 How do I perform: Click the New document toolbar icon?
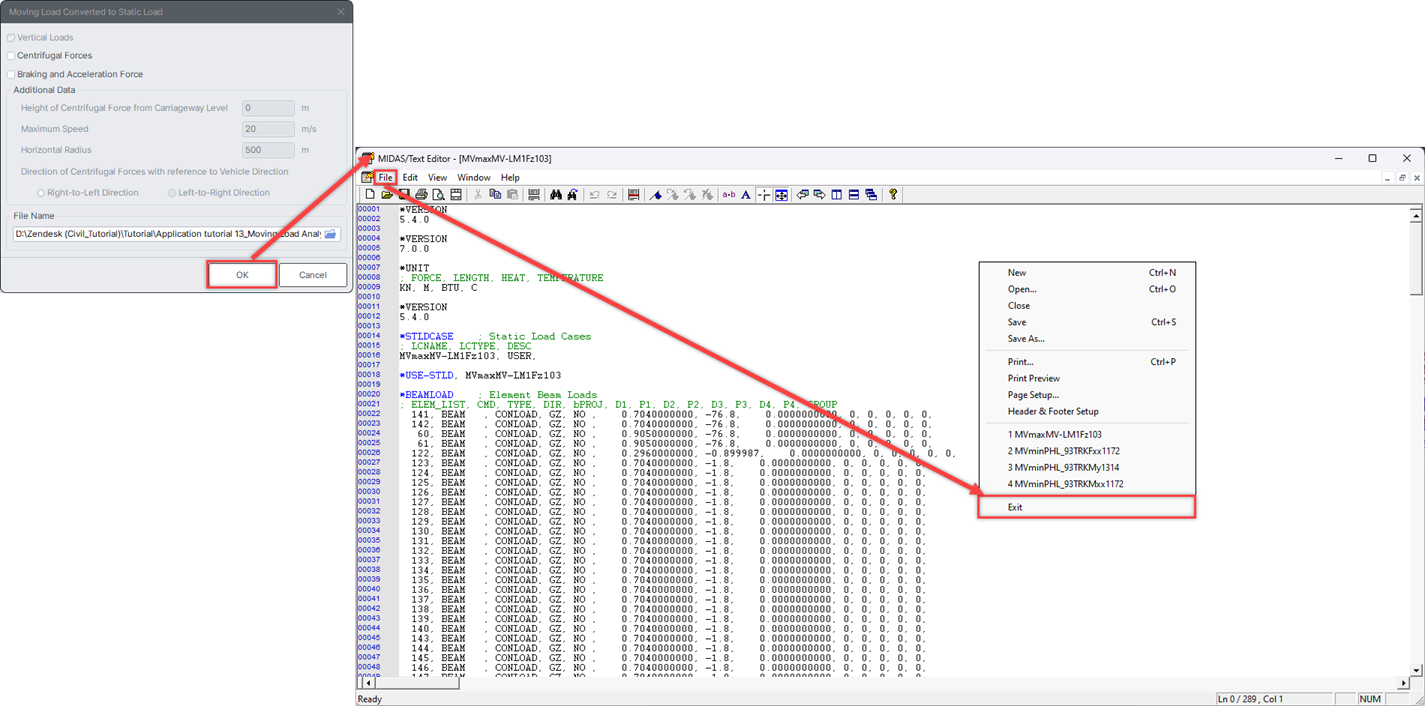click(370, 195)
